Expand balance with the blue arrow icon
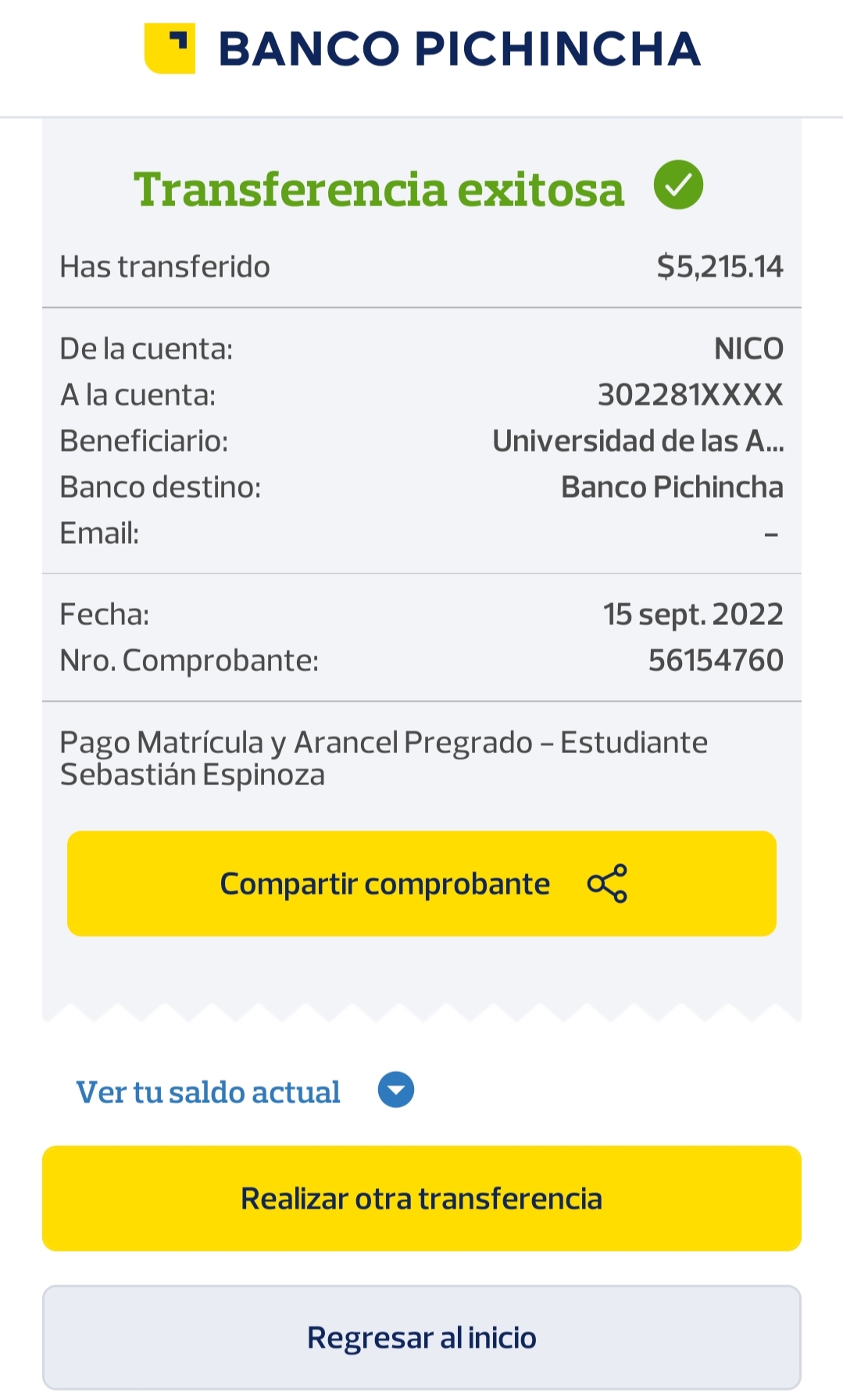This screenshot has width=843, height=1400. (x=396, y=1090)
